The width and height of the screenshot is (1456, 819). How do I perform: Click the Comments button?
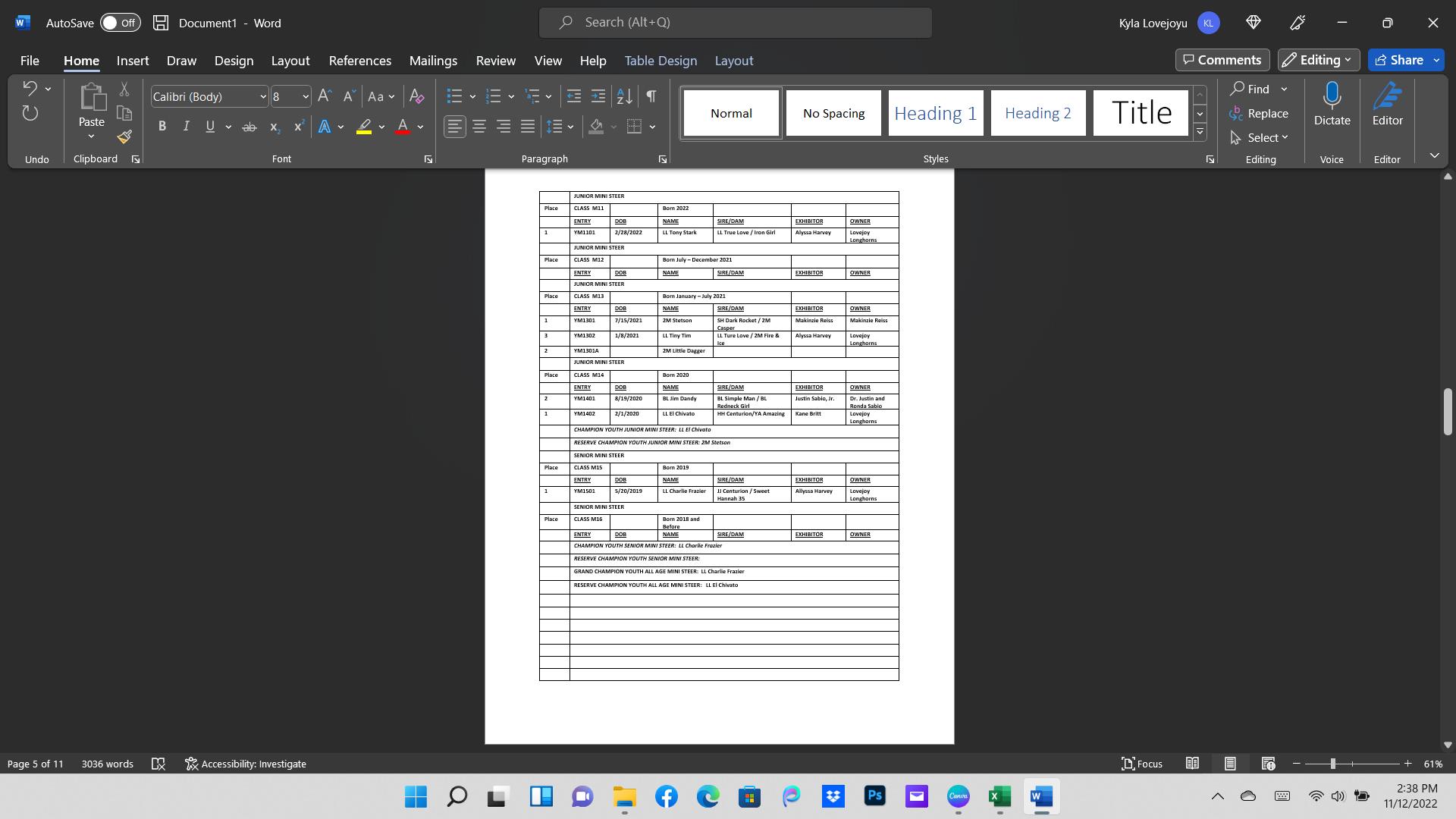(x=1222, y=60)
